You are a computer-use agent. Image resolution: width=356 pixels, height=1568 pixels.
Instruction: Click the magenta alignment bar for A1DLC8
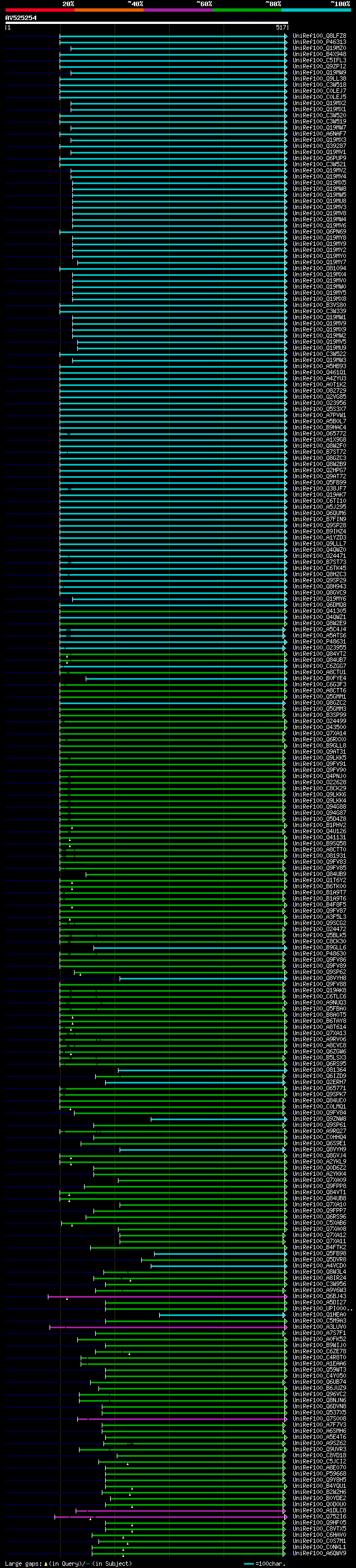coord(180,1511)
